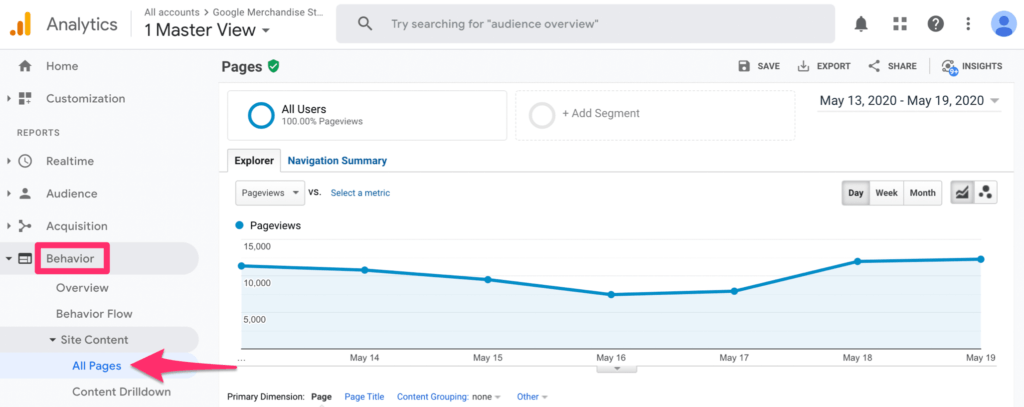Click the chart collapse handle below graph

point(616,369)
